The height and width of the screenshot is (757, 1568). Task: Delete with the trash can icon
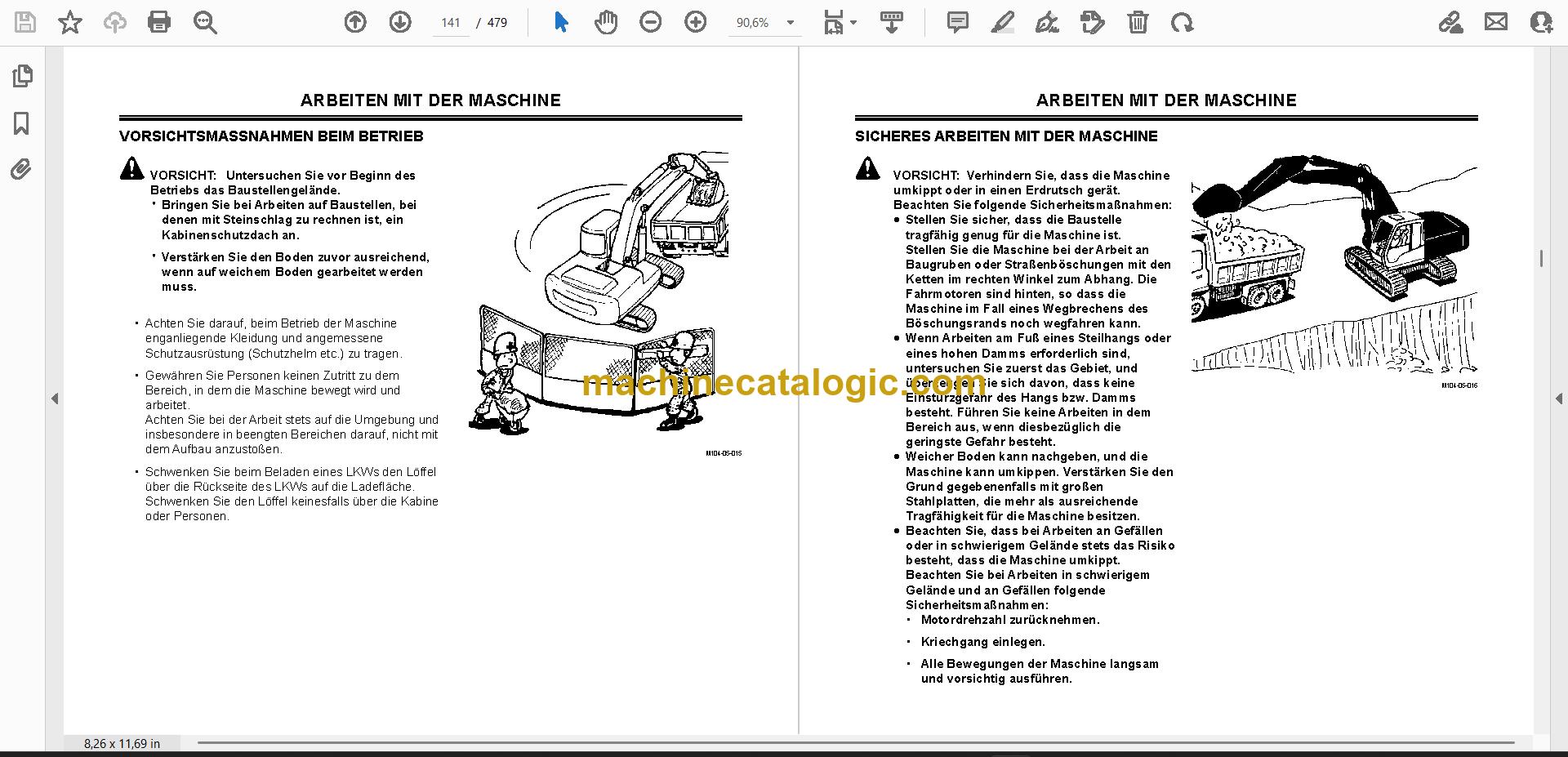tap(1138, 22)
